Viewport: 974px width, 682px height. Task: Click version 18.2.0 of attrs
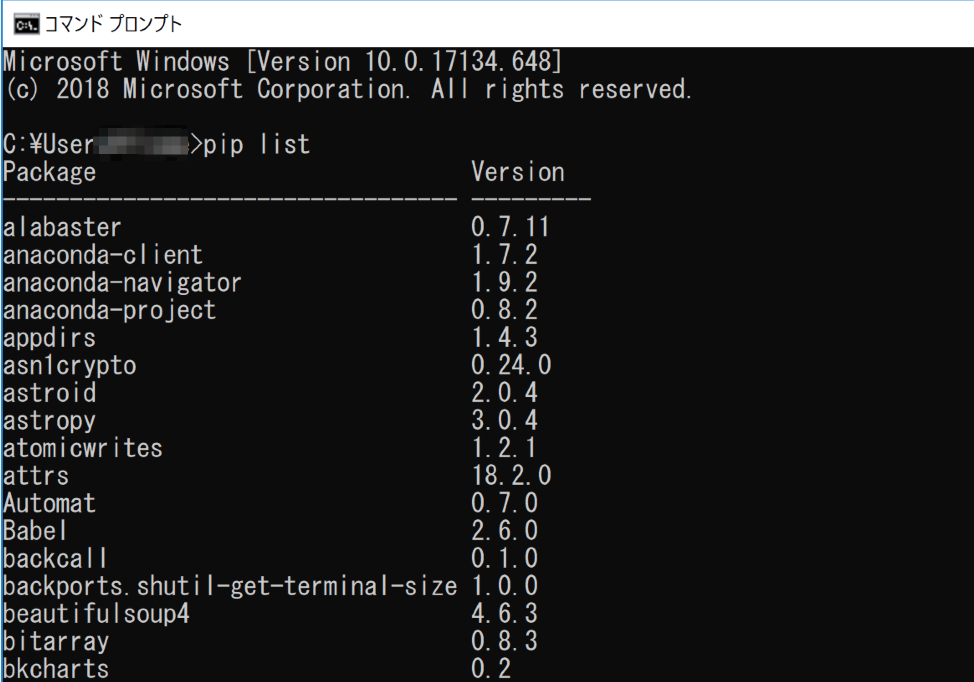point(511,475)
